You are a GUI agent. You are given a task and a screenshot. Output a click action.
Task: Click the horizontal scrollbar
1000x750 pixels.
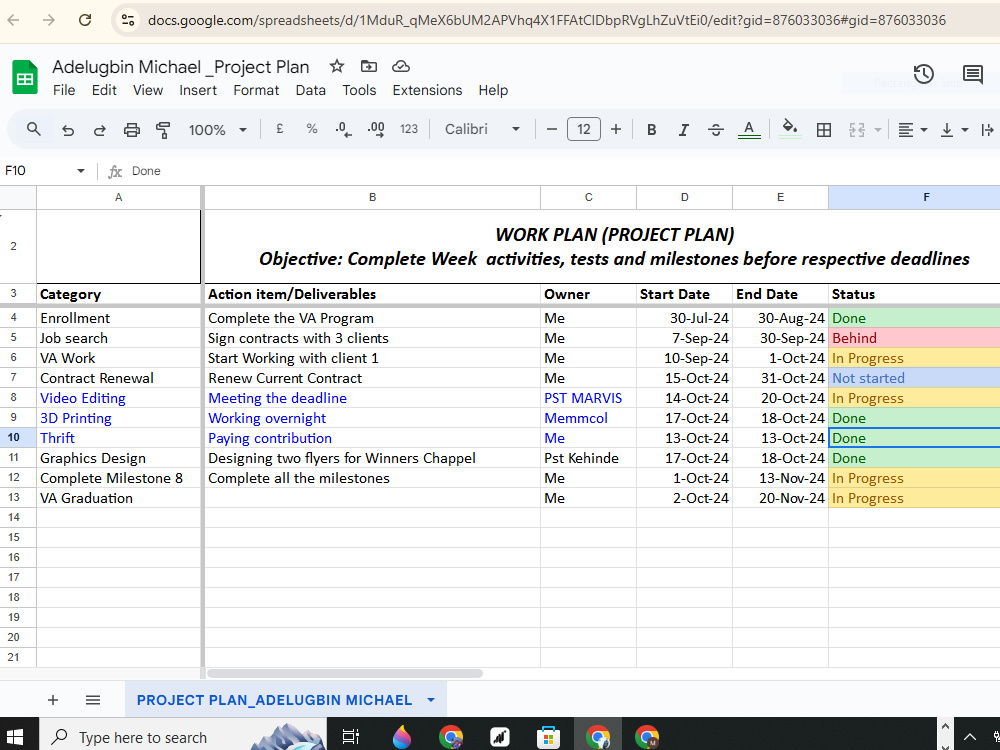345,673
